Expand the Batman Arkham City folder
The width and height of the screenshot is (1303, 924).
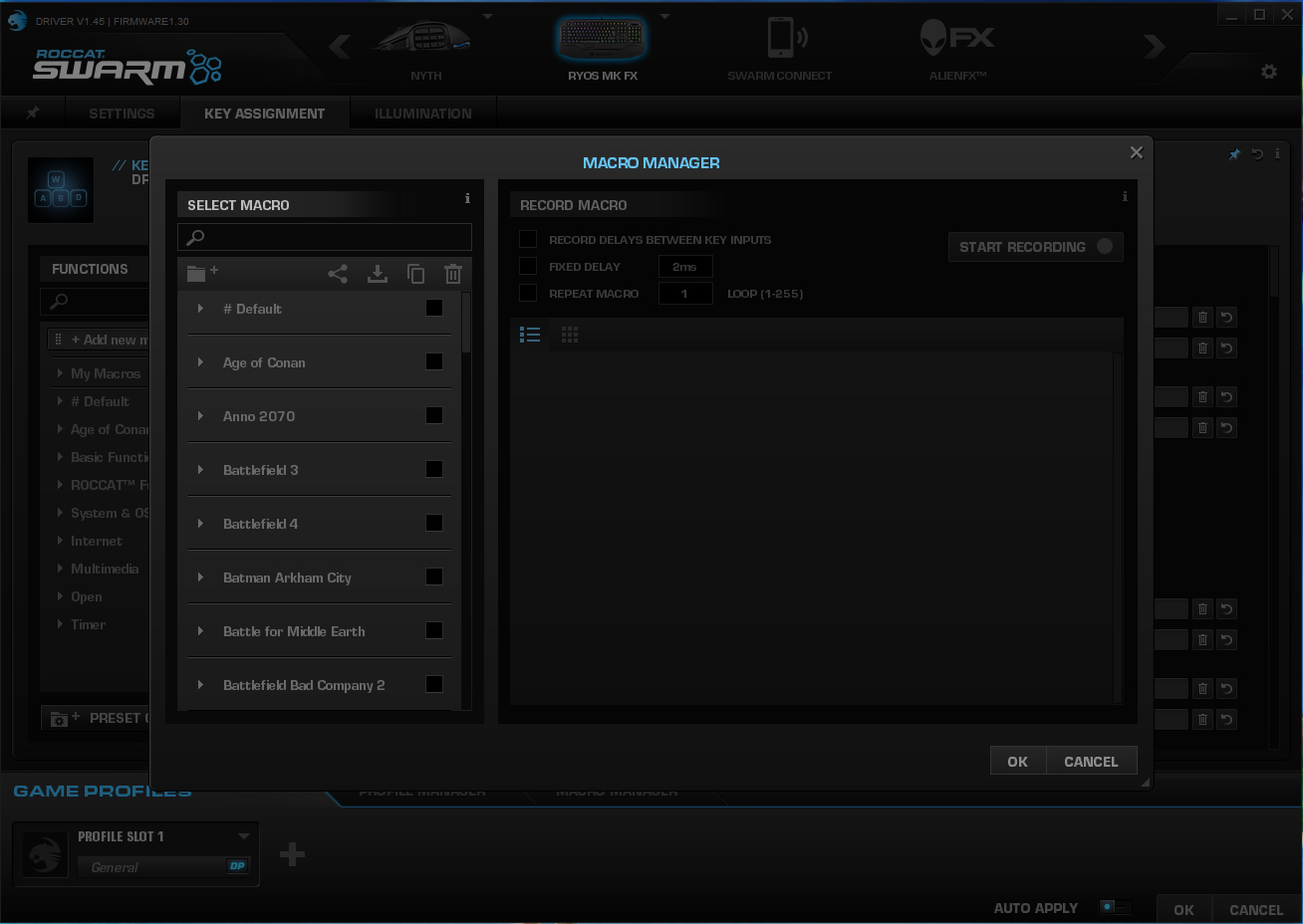(x=200, y=577)
